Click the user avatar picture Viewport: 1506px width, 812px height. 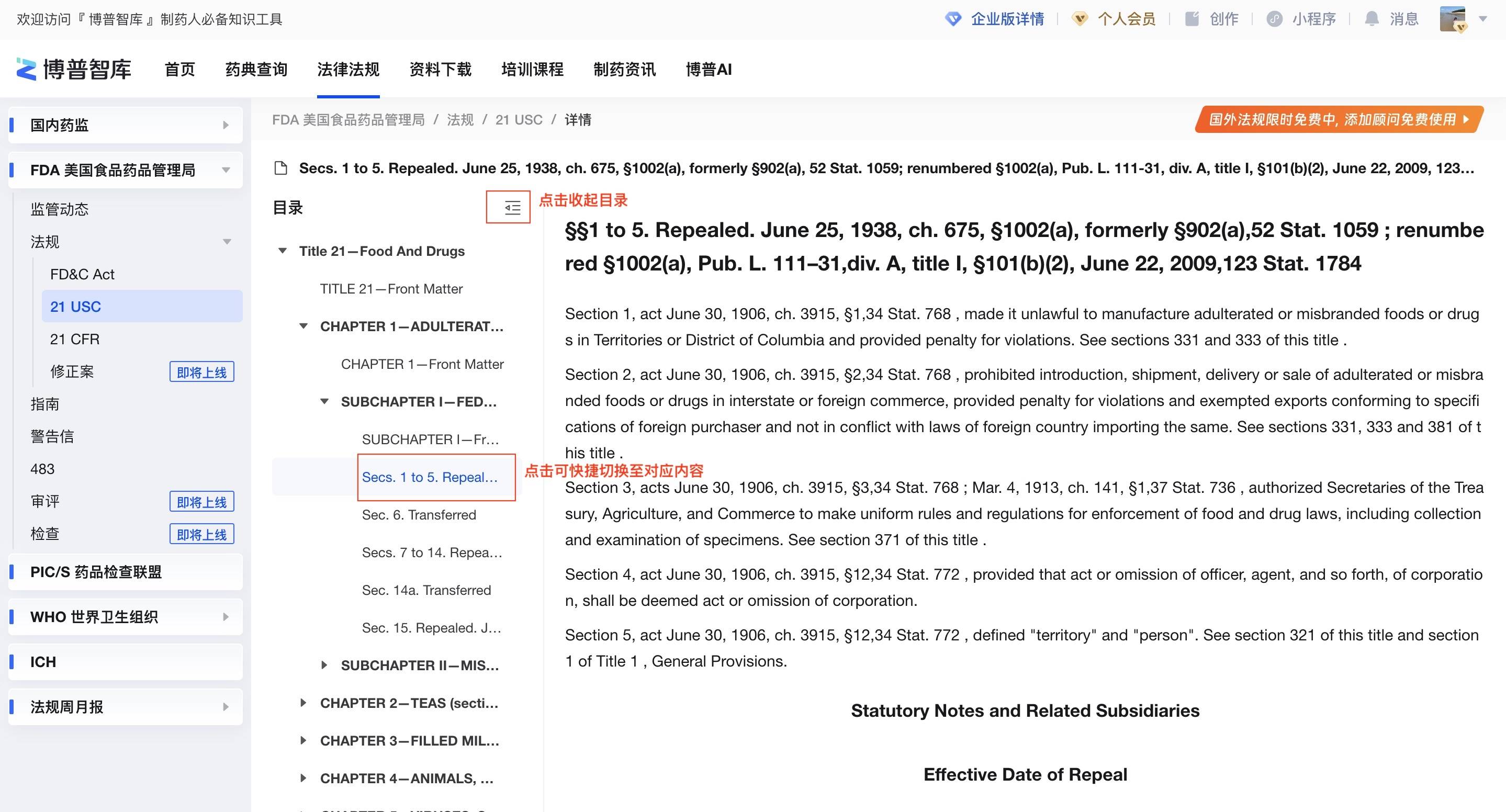click(1453, 19)
